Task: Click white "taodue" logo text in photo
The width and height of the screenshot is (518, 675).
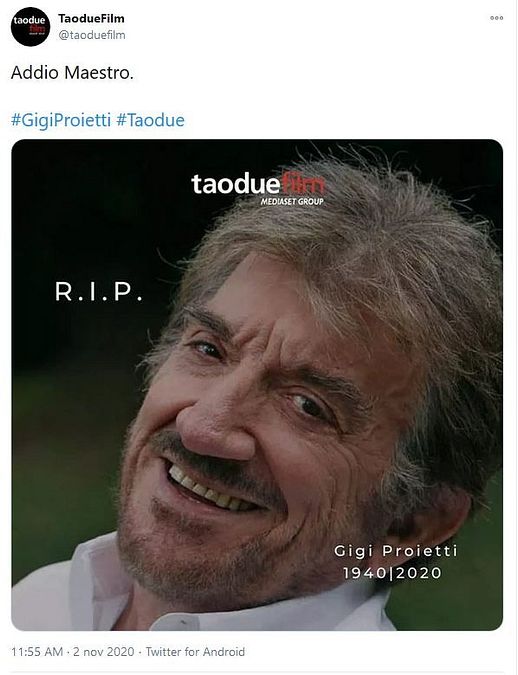Action: (236, 184)
